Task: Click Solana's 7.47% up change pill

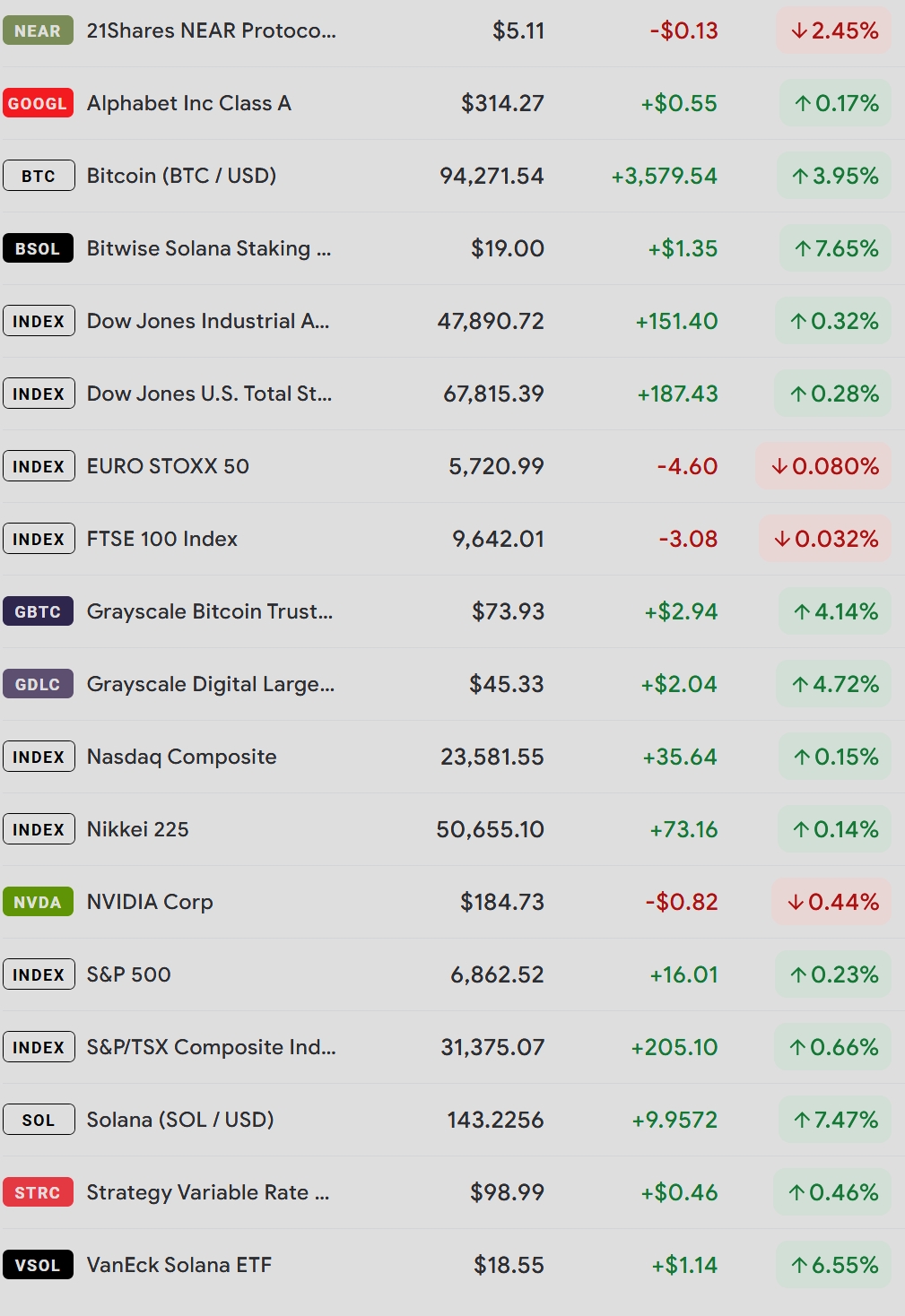Action: pyautogui.click(x=835, y=1121)
